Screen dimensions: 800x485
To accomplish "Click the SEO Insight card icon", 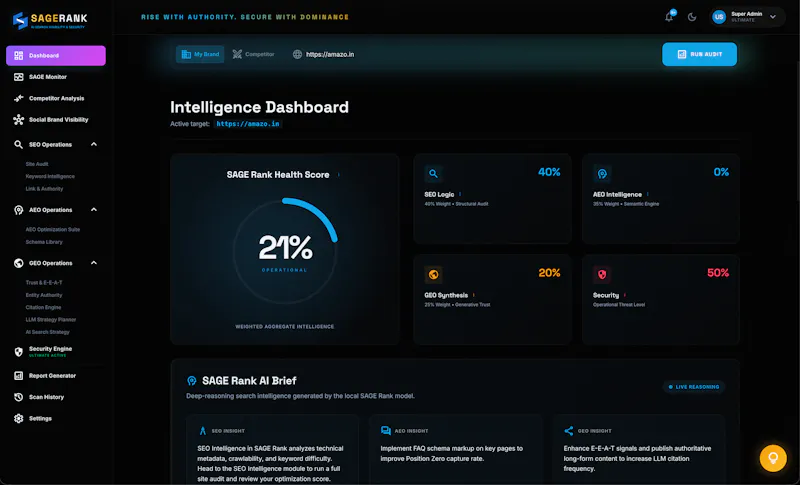I will pyautogui.click(x=203, y=431).
